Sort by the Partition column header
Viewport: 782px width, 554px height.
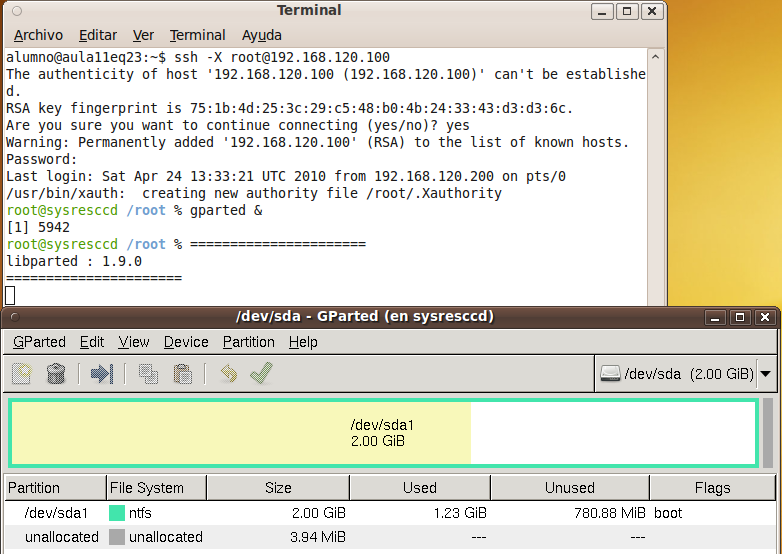point(55,488)
